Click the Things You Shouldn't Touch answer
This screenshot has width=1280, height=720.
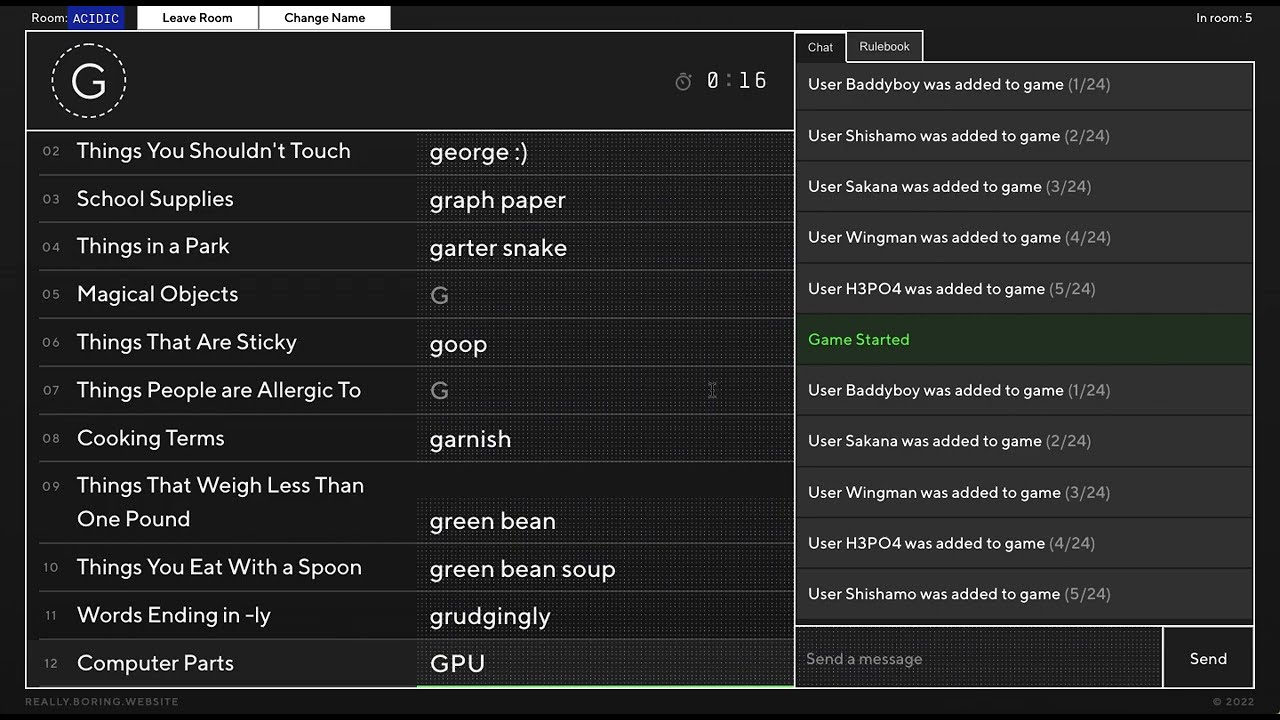click(604, 152)
